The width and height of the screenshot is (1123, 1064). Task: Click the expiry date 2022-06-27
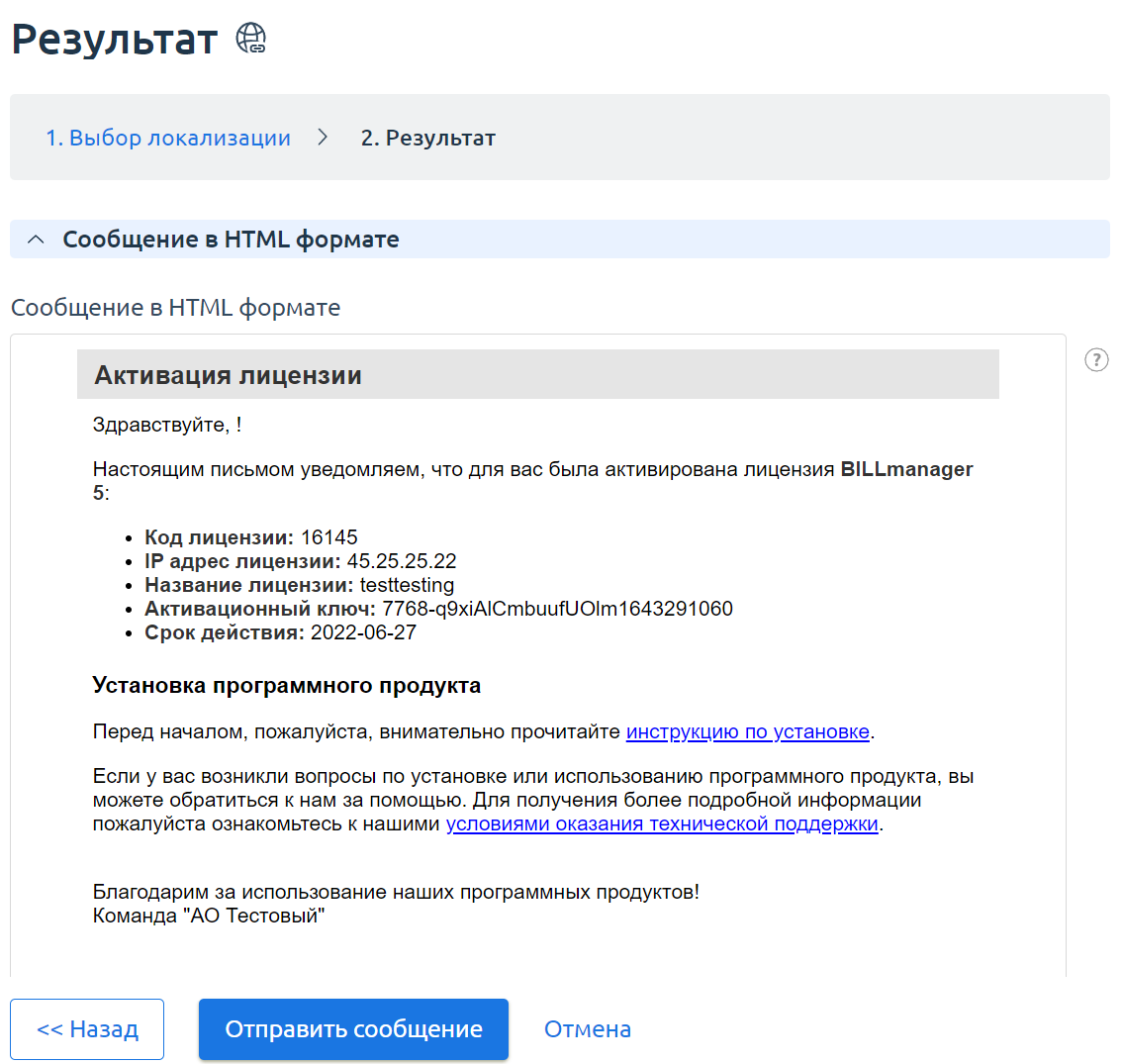click(363, 632)
